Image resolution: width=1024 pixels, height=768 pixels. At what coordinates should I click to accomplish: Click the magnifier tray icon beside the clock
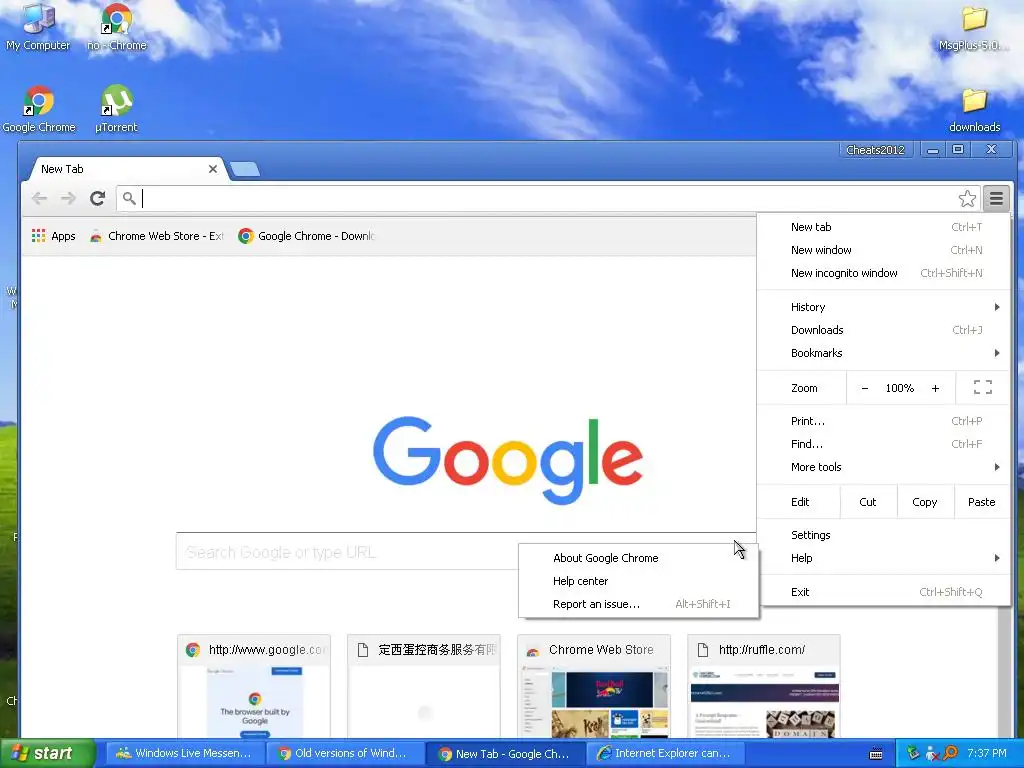coord(950,753)
